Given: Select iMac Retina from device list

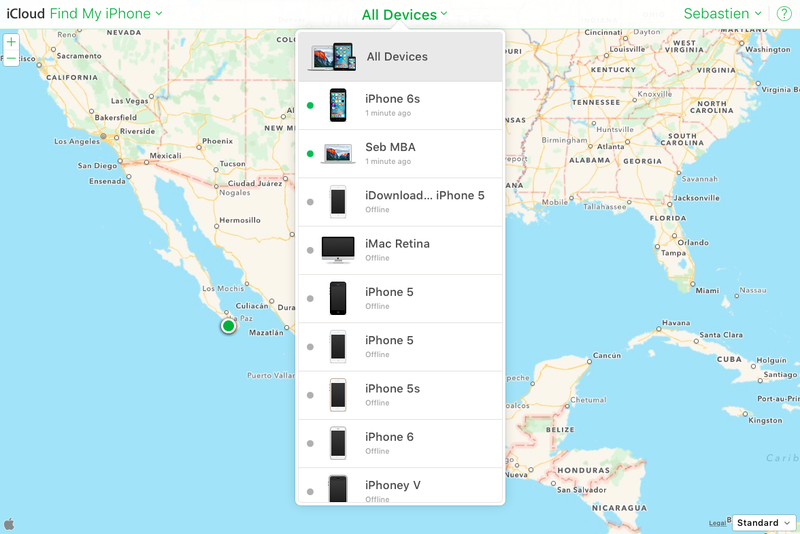Looking at the screenshot, I should point(401,250).
